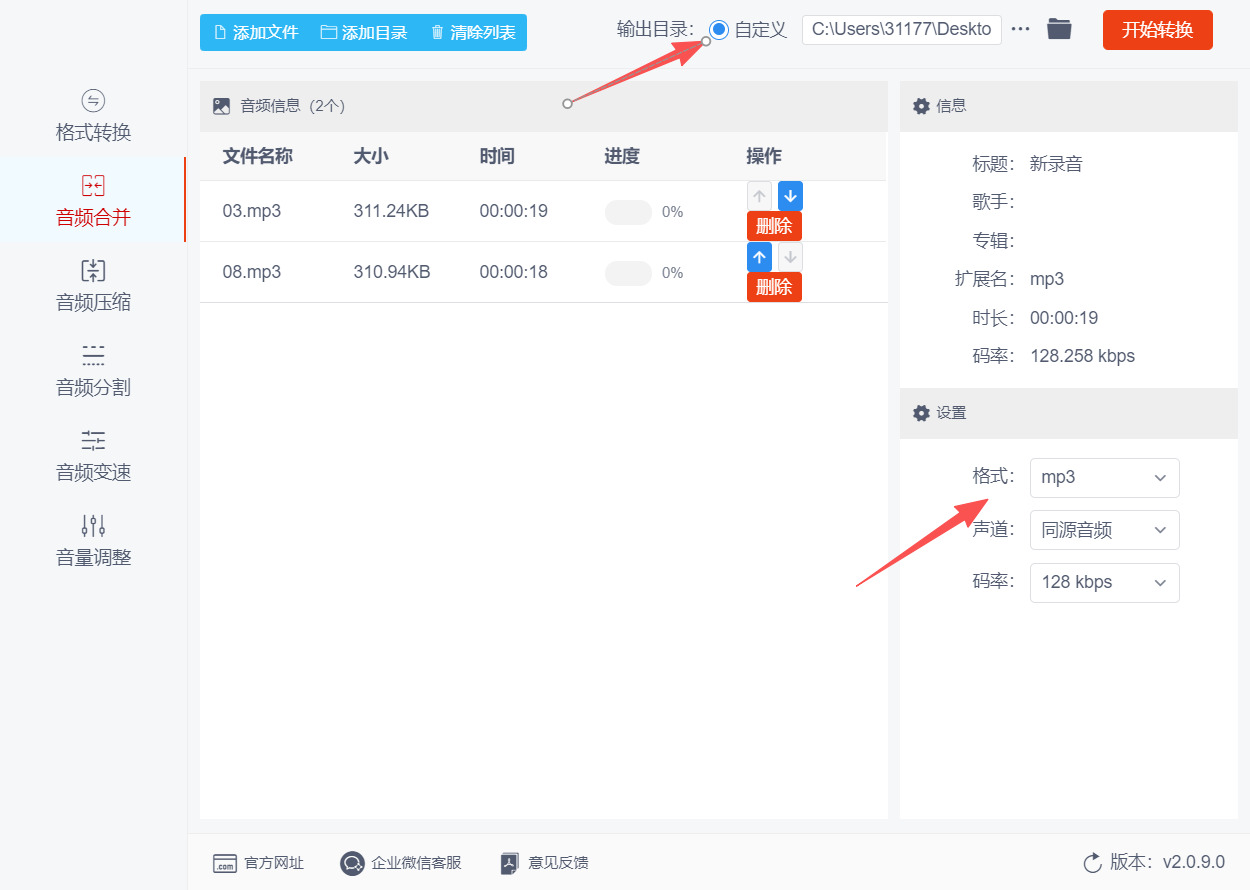Delete 08.mp3 using its 删除 button
Viewport: 1250px width, 890px height.
774,287
